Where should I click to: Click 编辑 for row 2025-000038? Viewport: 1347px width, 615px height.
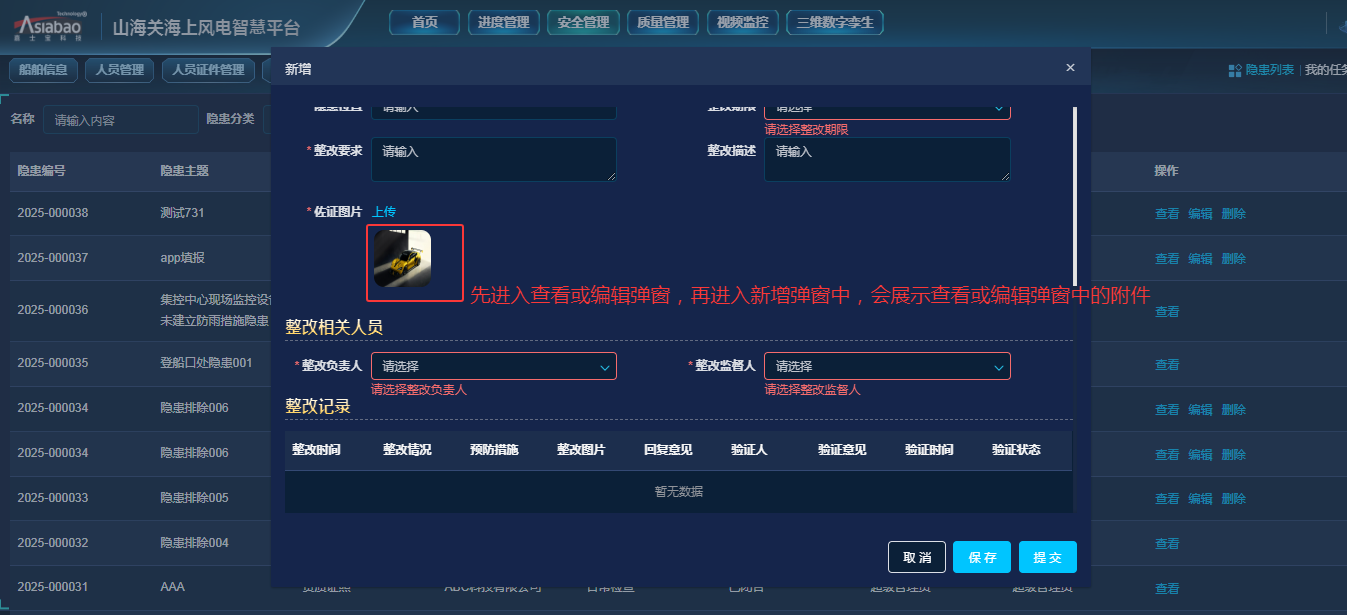pos(1200,214)
